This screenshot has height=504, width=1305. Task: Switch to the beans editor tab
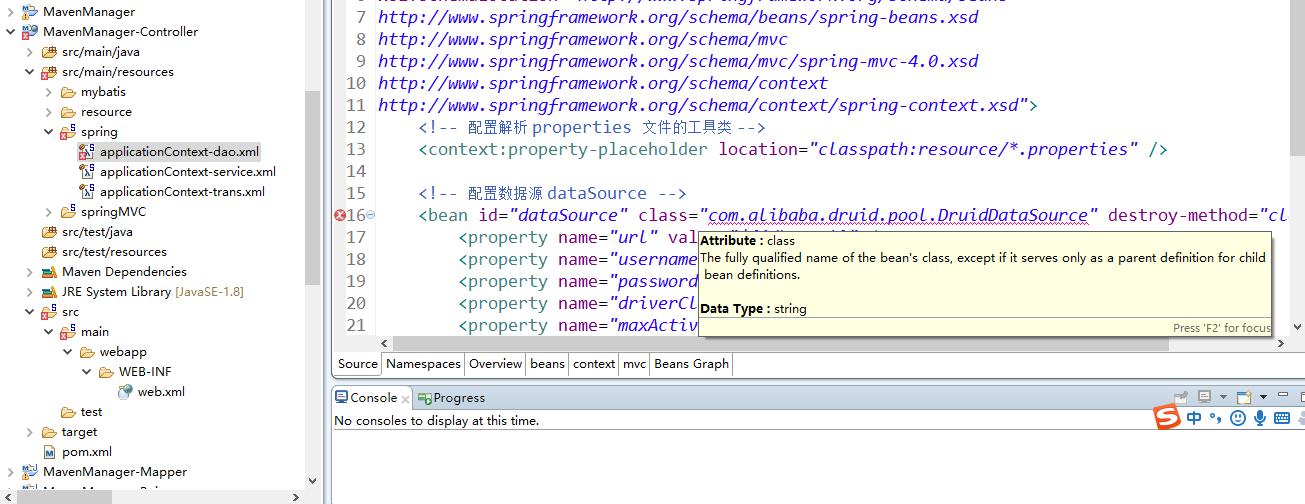(x=547, y=364)
